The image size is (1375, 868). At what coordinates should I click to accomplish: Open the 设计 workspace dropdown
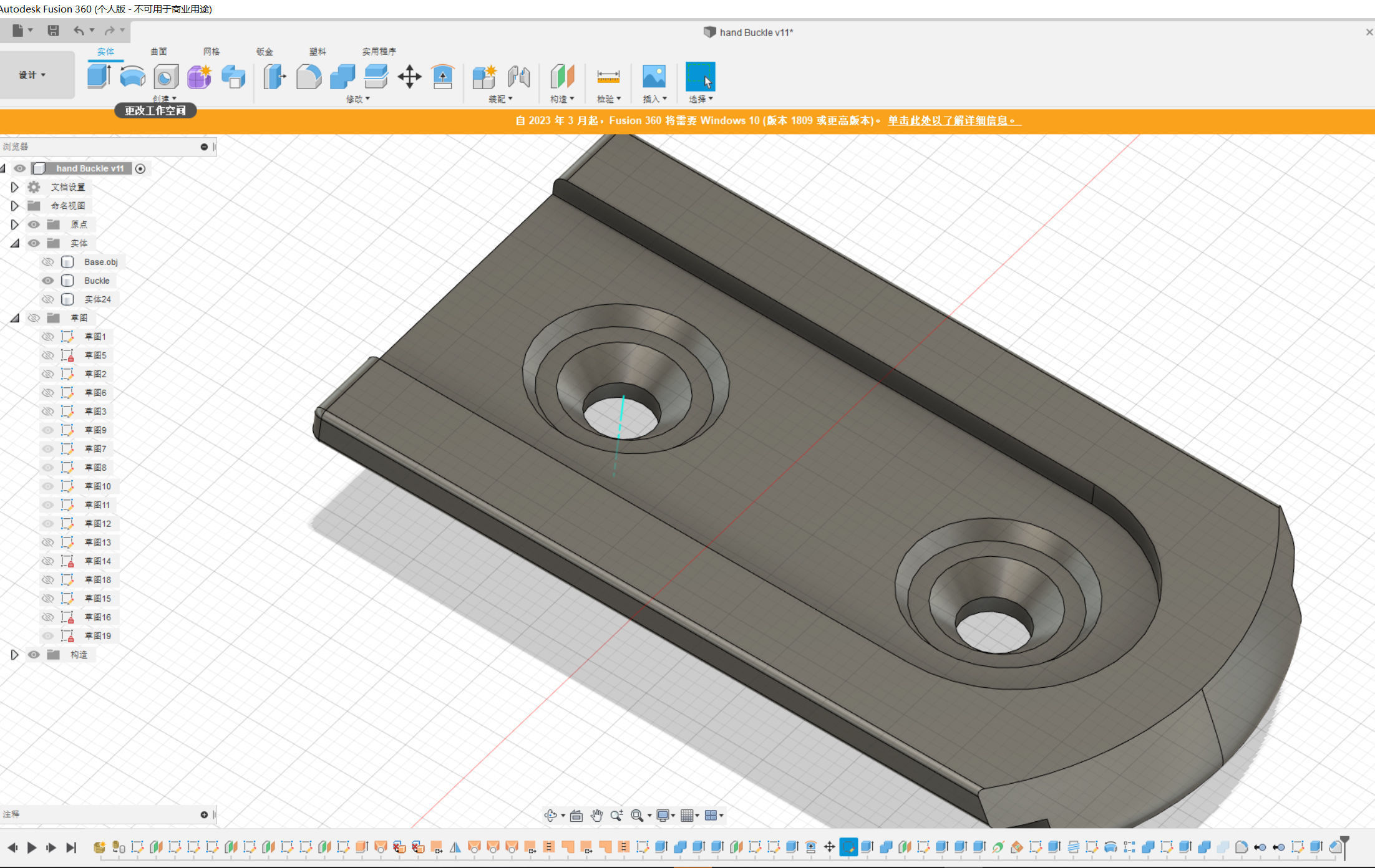tap(32, 75)
